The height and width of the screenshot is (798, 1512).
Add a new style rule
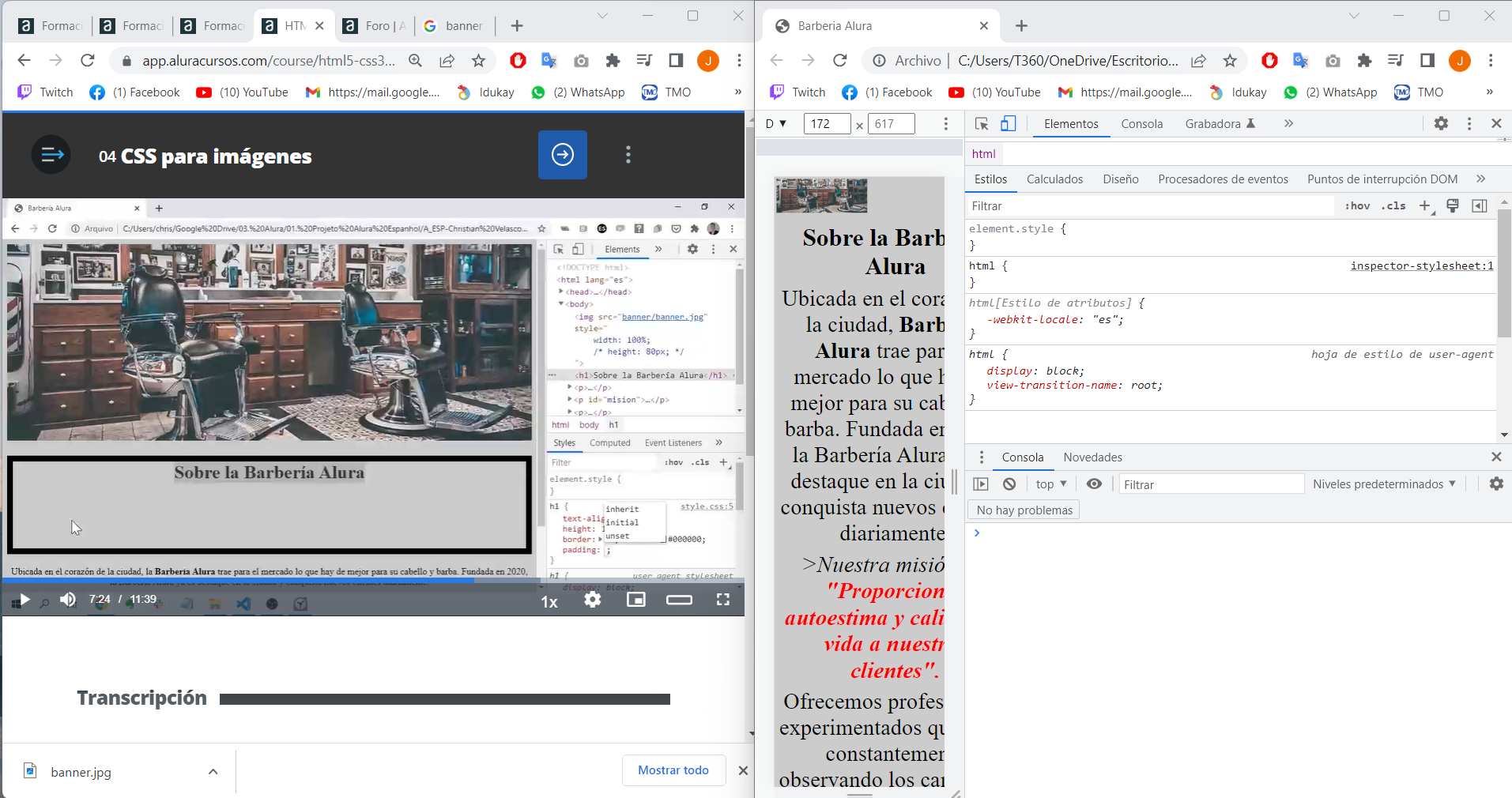1425,206
